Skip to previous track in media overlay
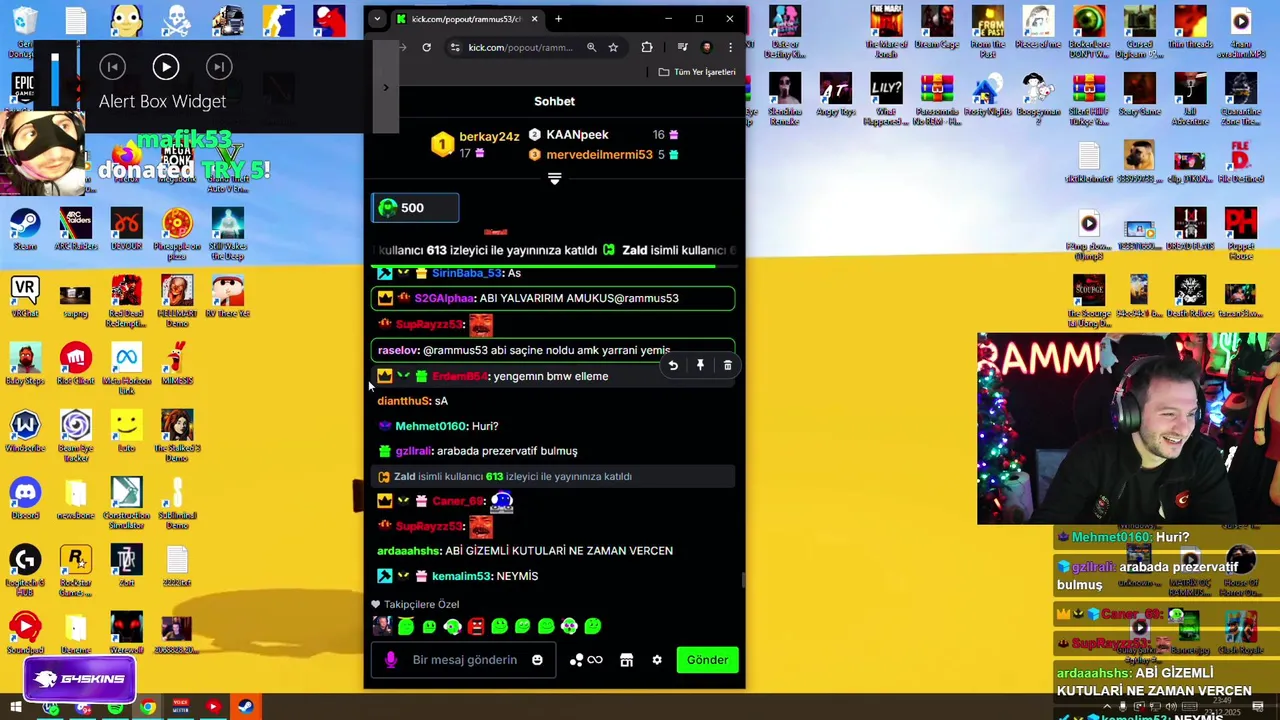 coord(113,67)
